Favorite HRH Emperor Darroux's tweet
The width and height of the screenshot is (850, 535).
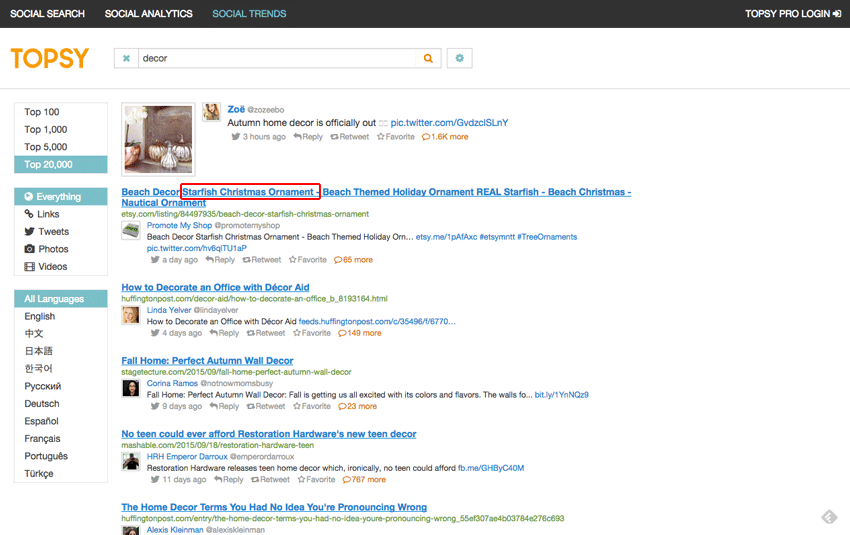coord(317,479)
